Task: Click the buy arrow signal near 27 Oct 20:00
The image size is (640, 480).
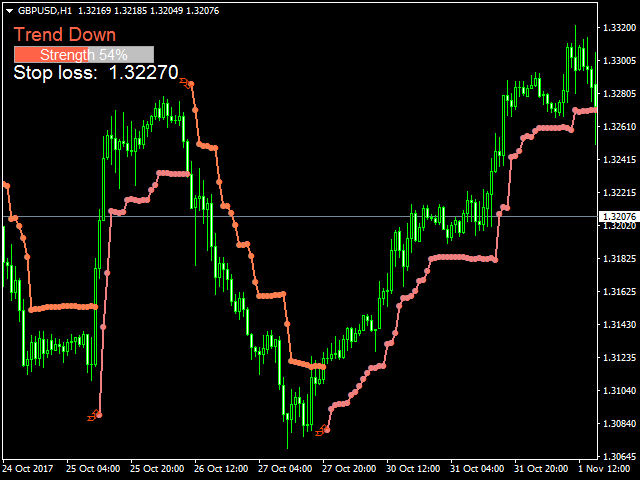Action: (x=322, y=431)
